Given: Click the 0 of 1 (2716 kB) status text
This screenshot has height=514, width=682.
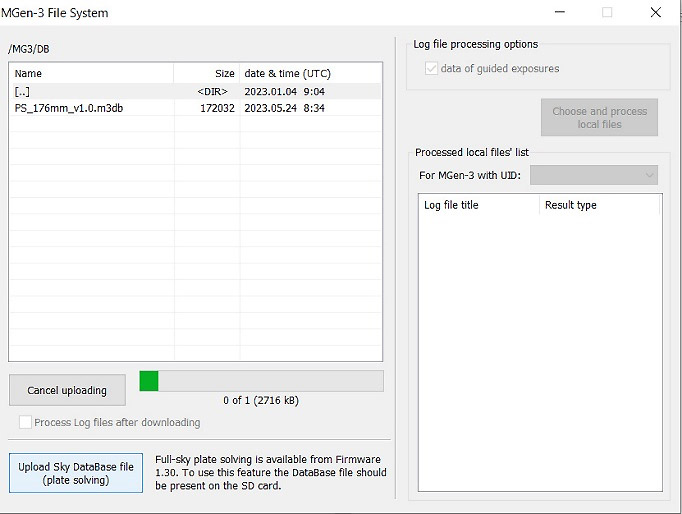Looking at the screenshot, I should [261, 401].
